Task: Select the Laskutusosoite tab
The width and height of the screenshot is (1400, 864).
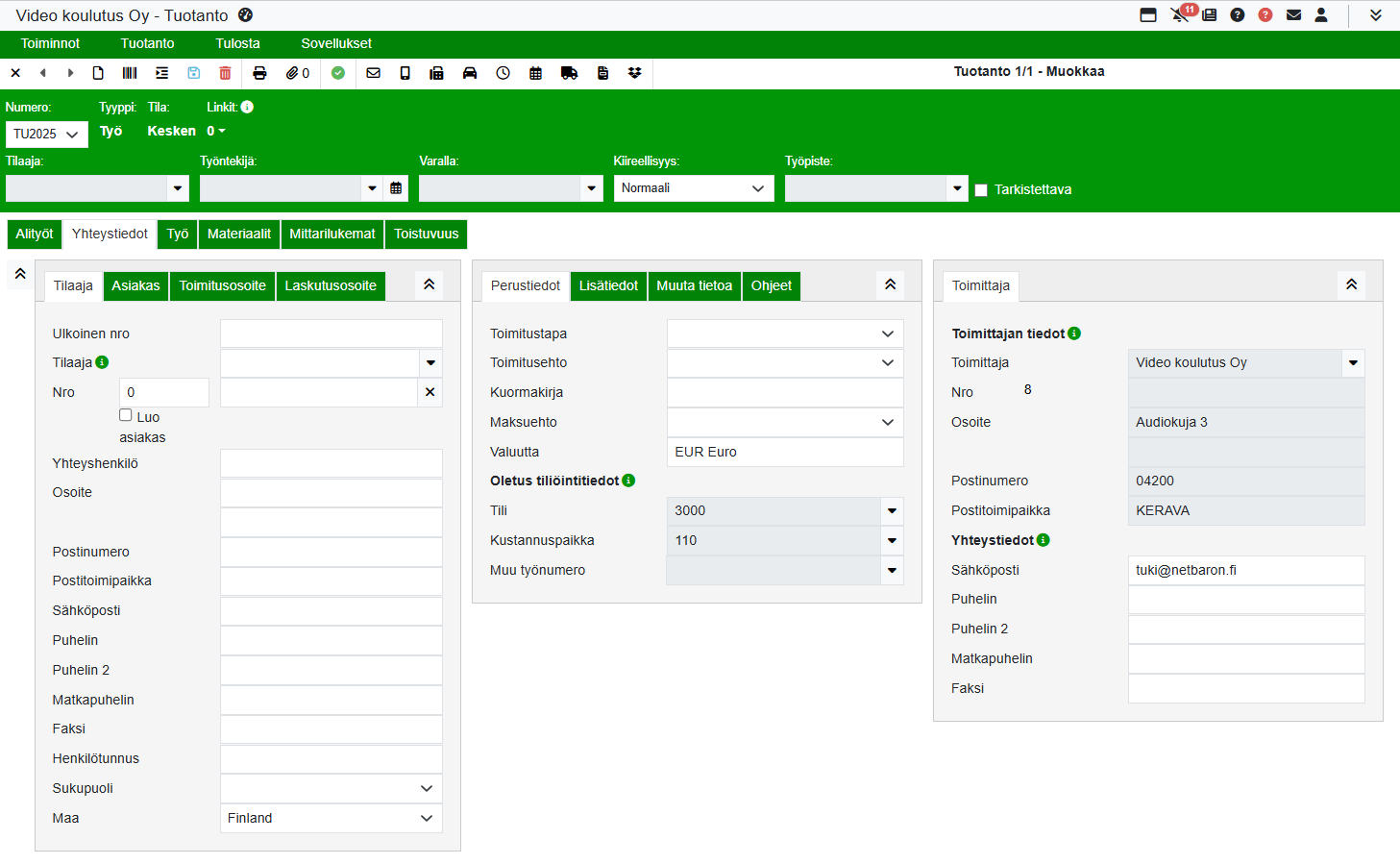Action: (331, 285)
